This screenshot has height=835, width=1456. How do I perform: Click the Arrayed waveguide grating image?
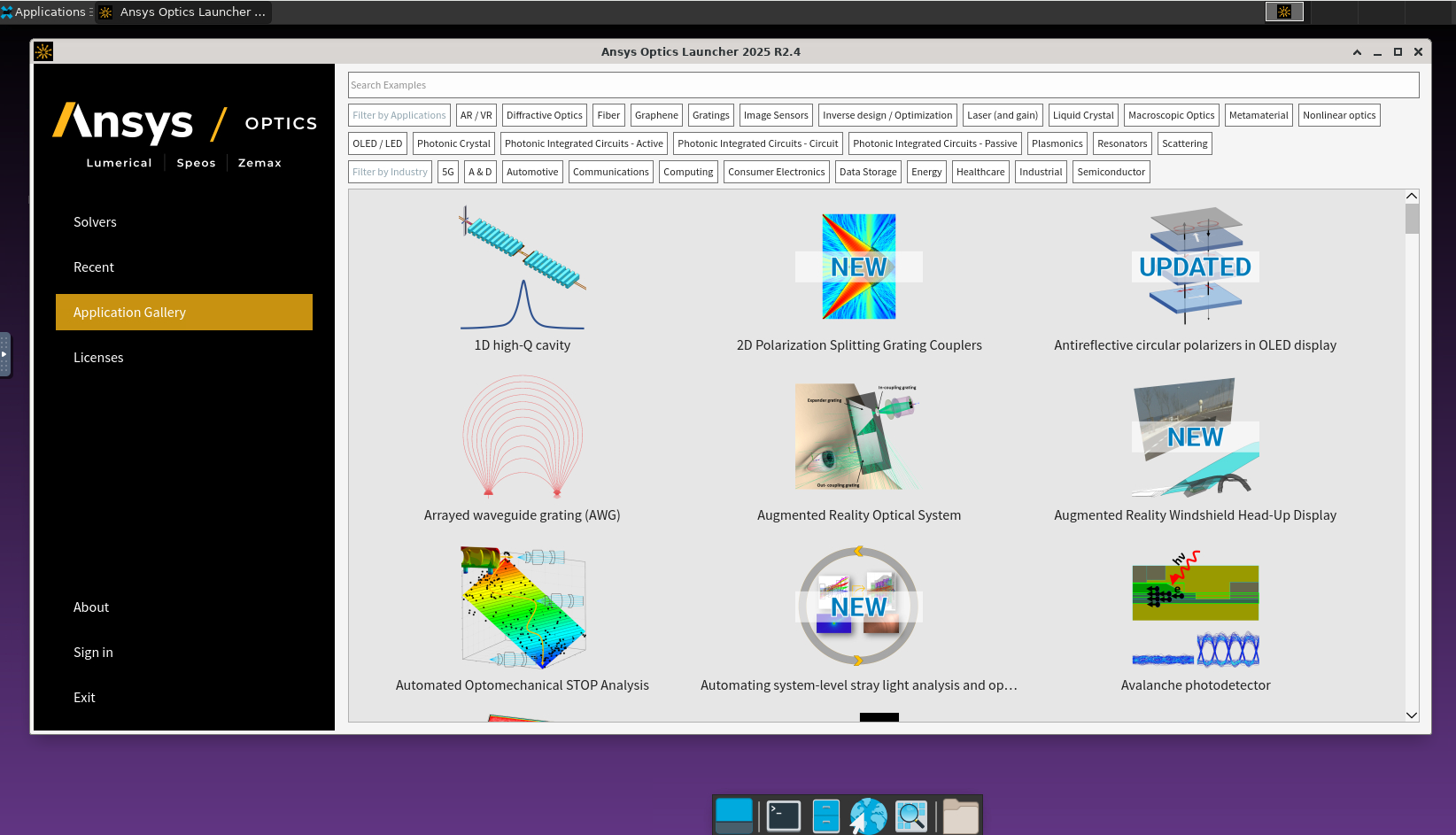click(522, 437)
